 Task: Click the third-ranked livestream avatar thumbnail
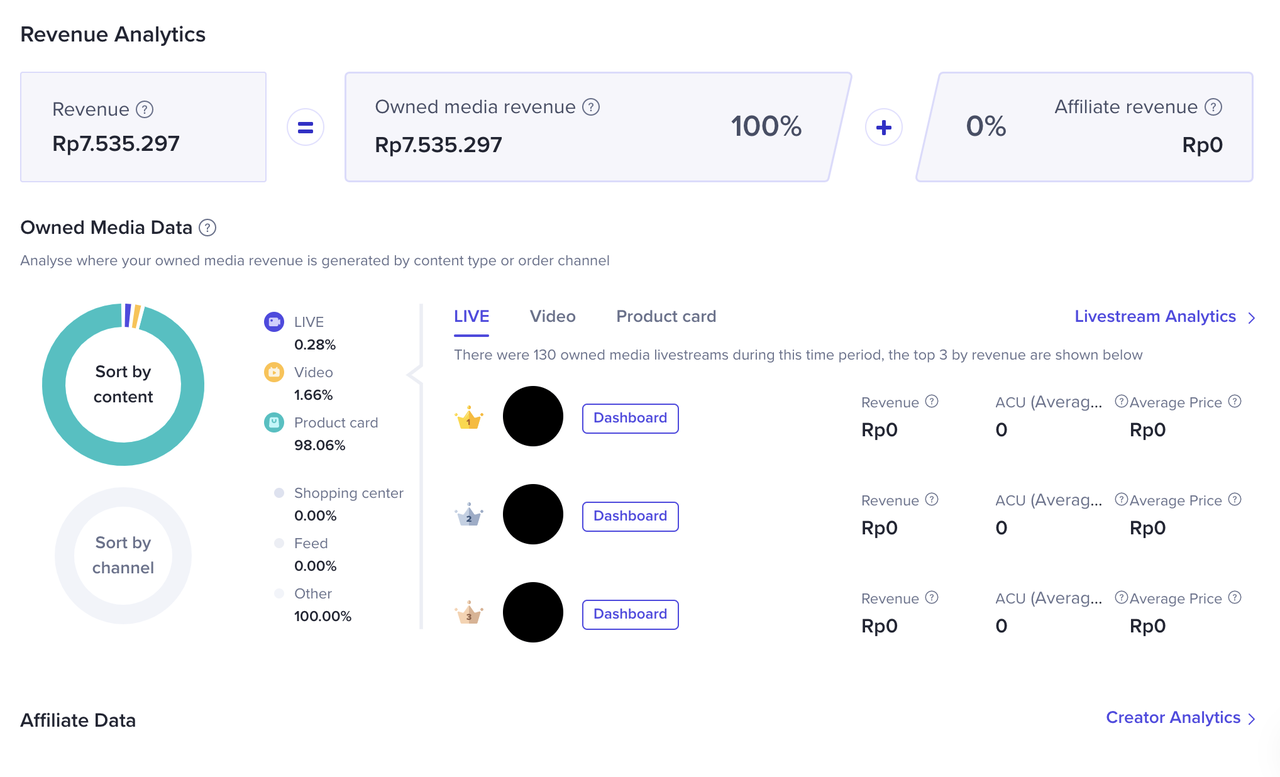pyautogui.click(x=533, y=613)
